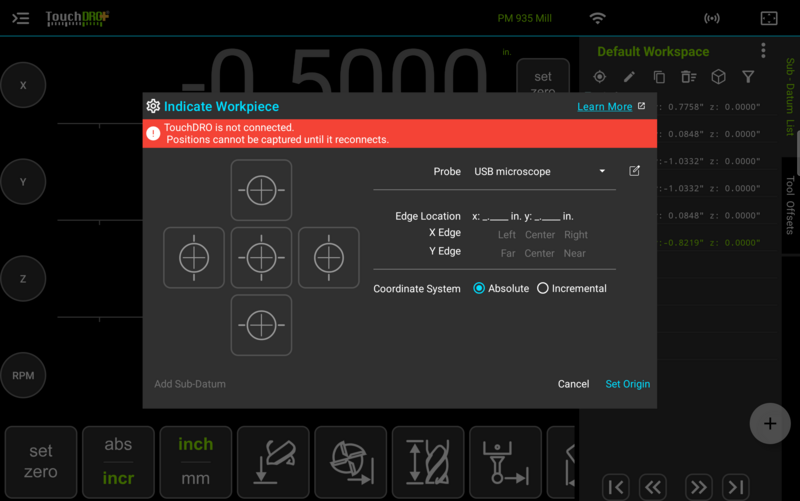Viewport: 800px width, 501px height.
Task: Select the center crosshair button
Action: [x=261, y=258]
